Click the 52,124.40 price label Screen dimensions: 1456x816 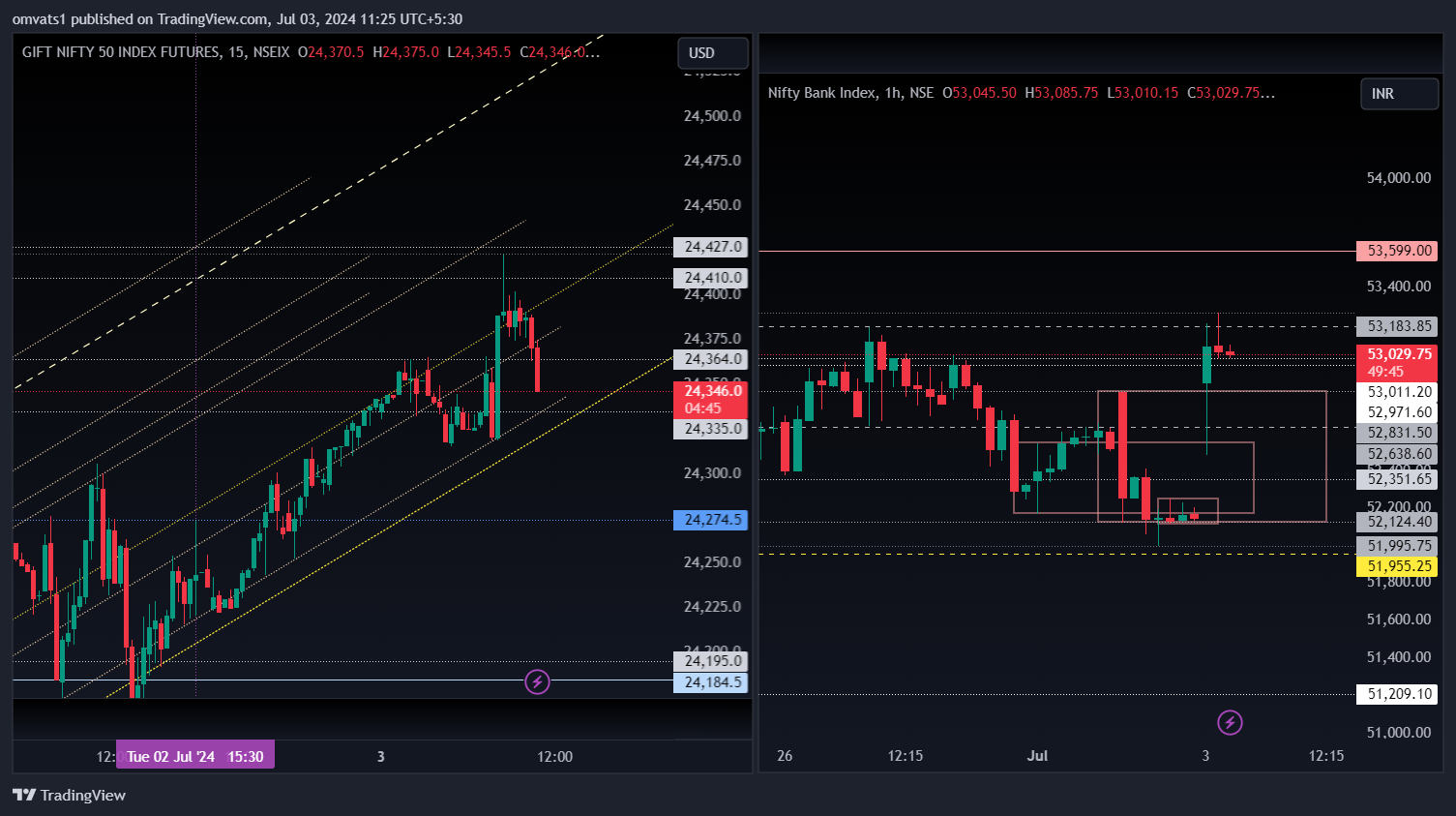[x=1397, y=522]
